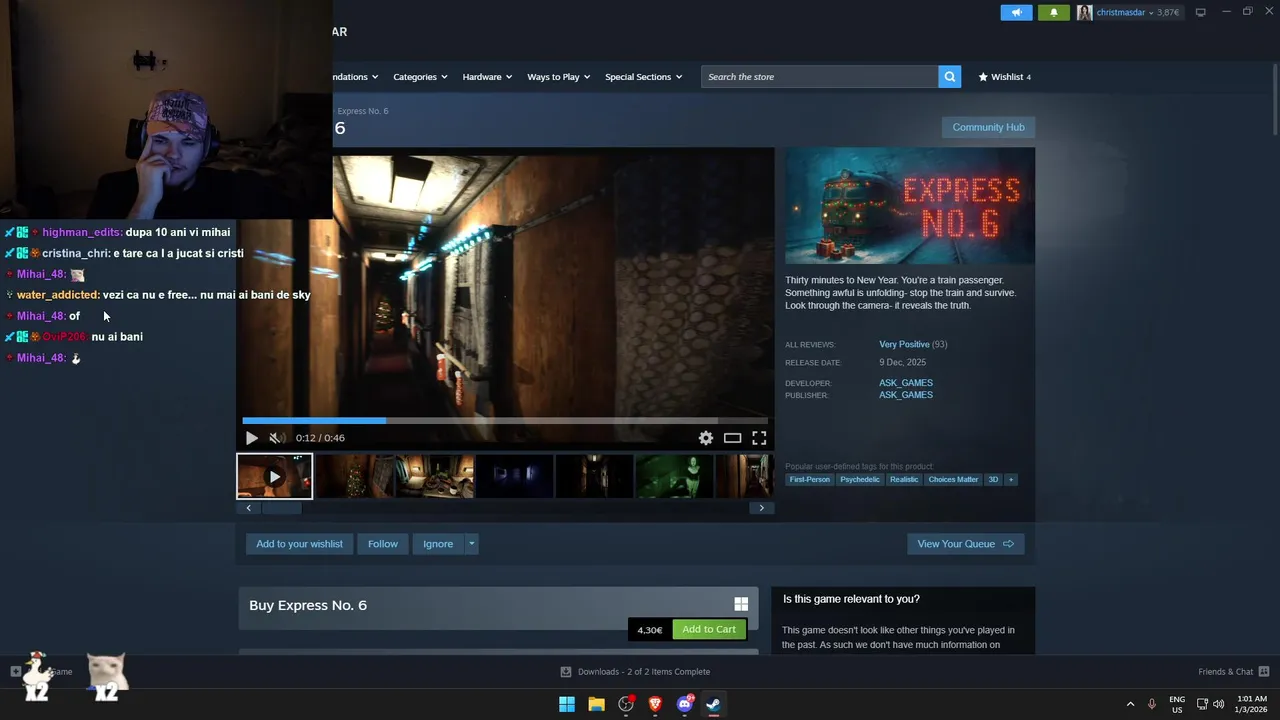Click the microphone tray icon
Image resolution: width=1280 pixels, height=720 pixels.
point(1152,704)
